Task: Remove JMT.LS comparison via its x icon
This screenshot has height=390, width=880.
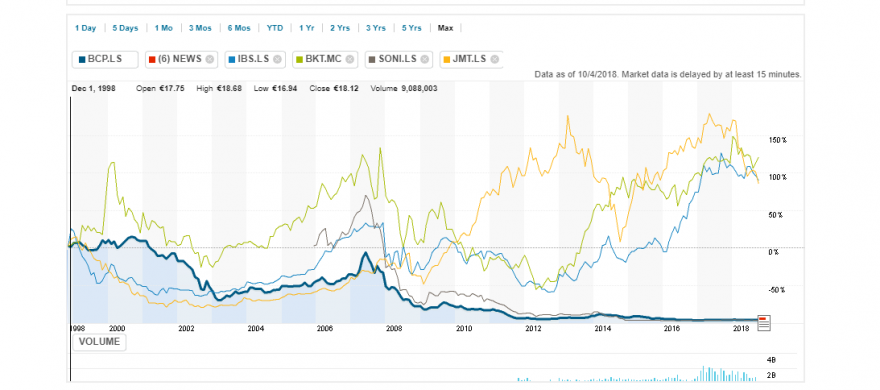Action: tap(494, 59)
